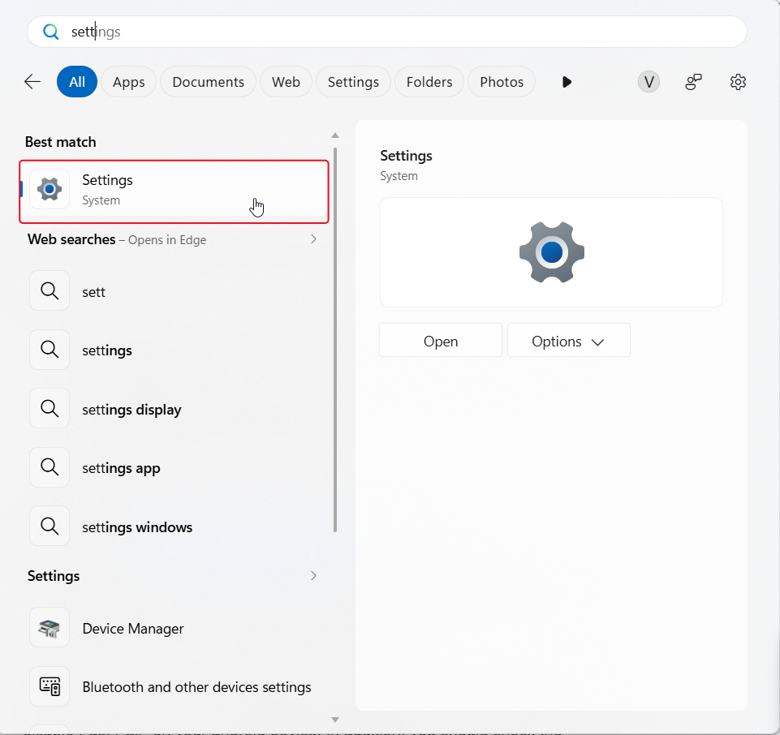Open 'Device Manager' result text
Viewport: 780px width, 735px height.
tap(133, 629)
